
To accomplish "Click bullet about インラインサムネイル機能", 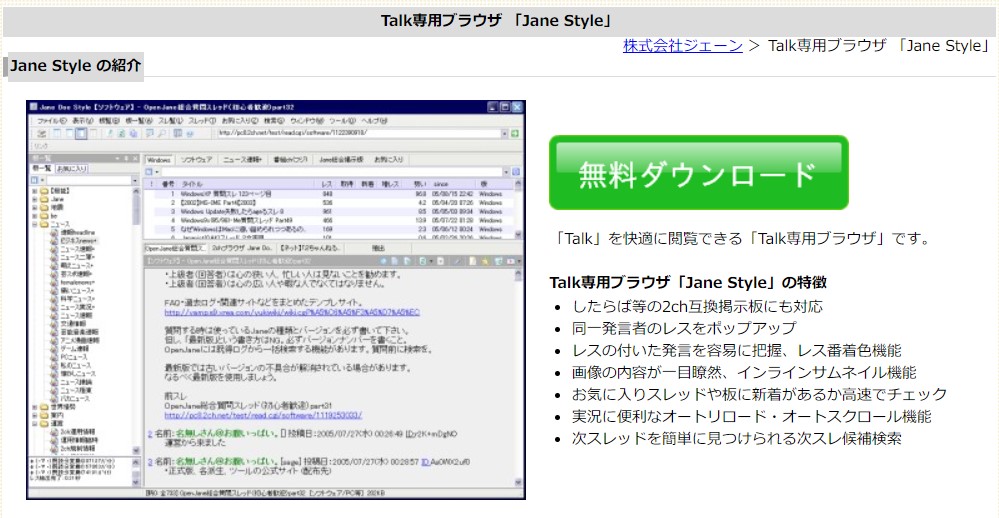I will click(x=744, y=372).
